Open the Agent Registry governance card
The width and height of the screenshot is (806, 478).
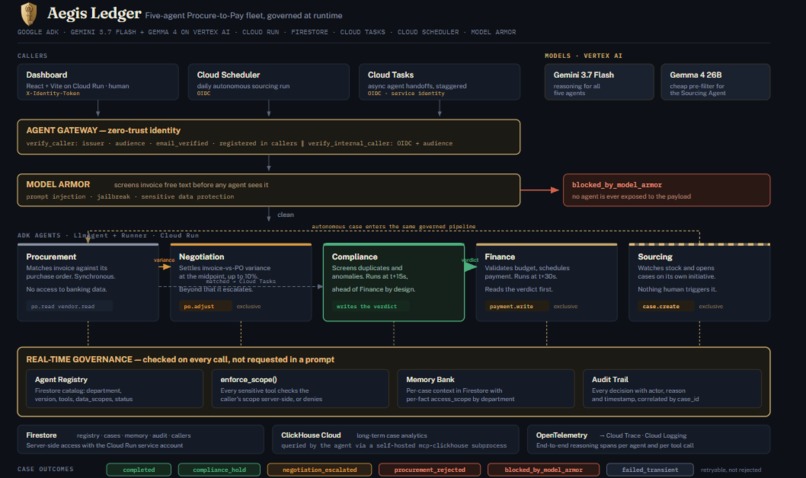point(115,389)
